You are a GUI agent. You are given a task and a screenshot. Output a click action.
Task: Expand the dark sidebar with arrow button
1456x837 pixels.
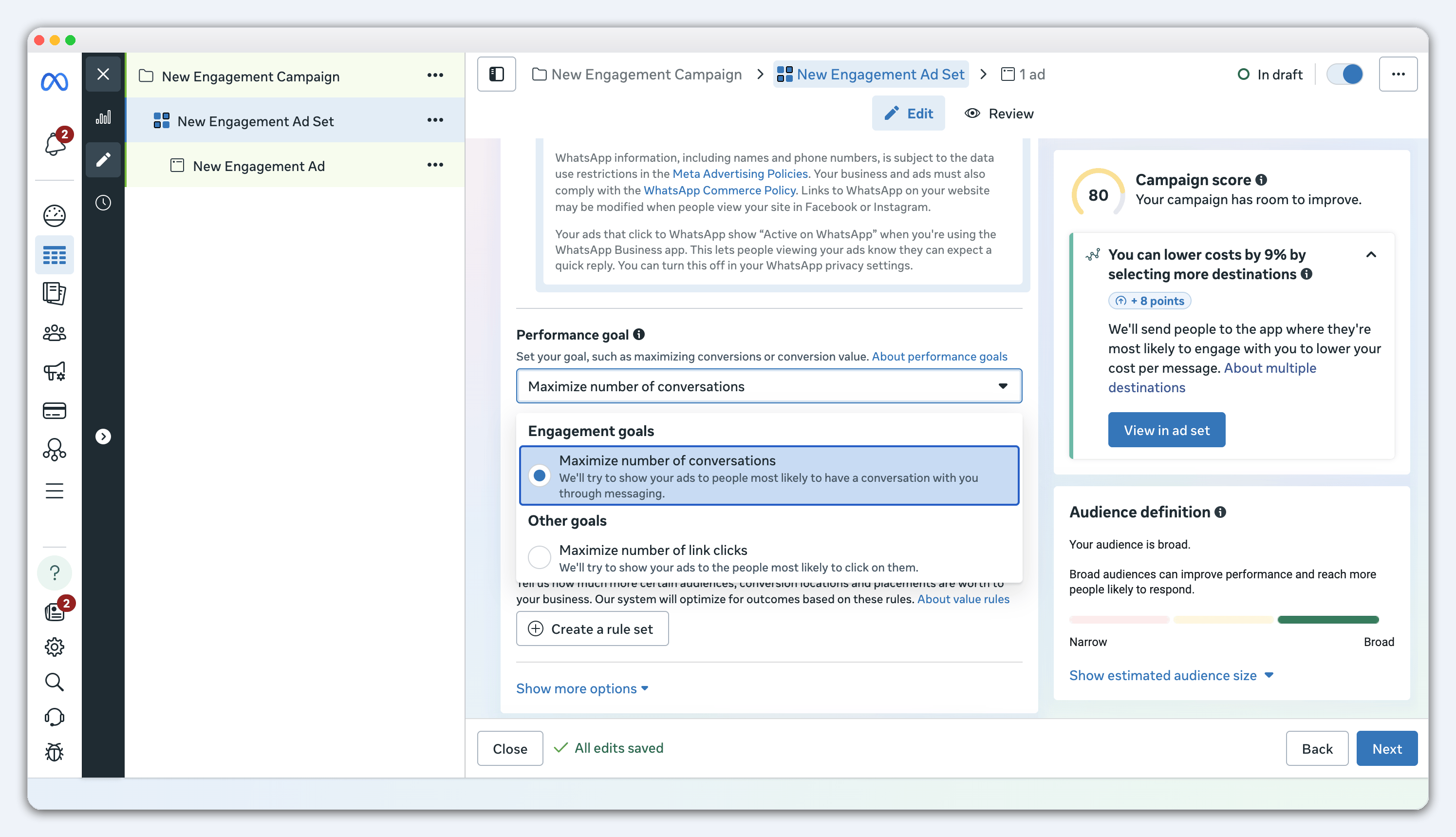[x=103, y=437]
